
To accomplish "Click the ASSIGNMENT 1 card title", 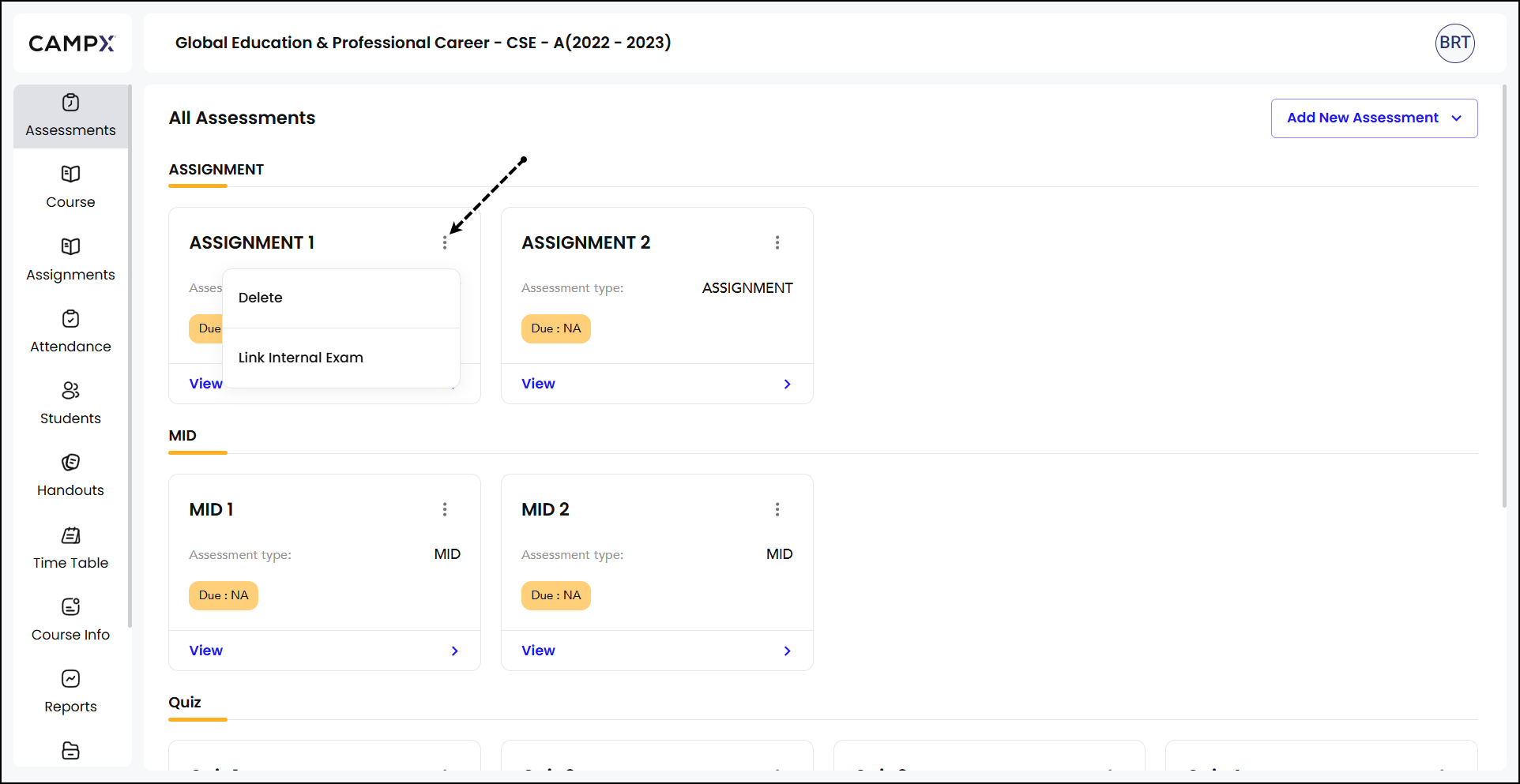I will (252, 242).
